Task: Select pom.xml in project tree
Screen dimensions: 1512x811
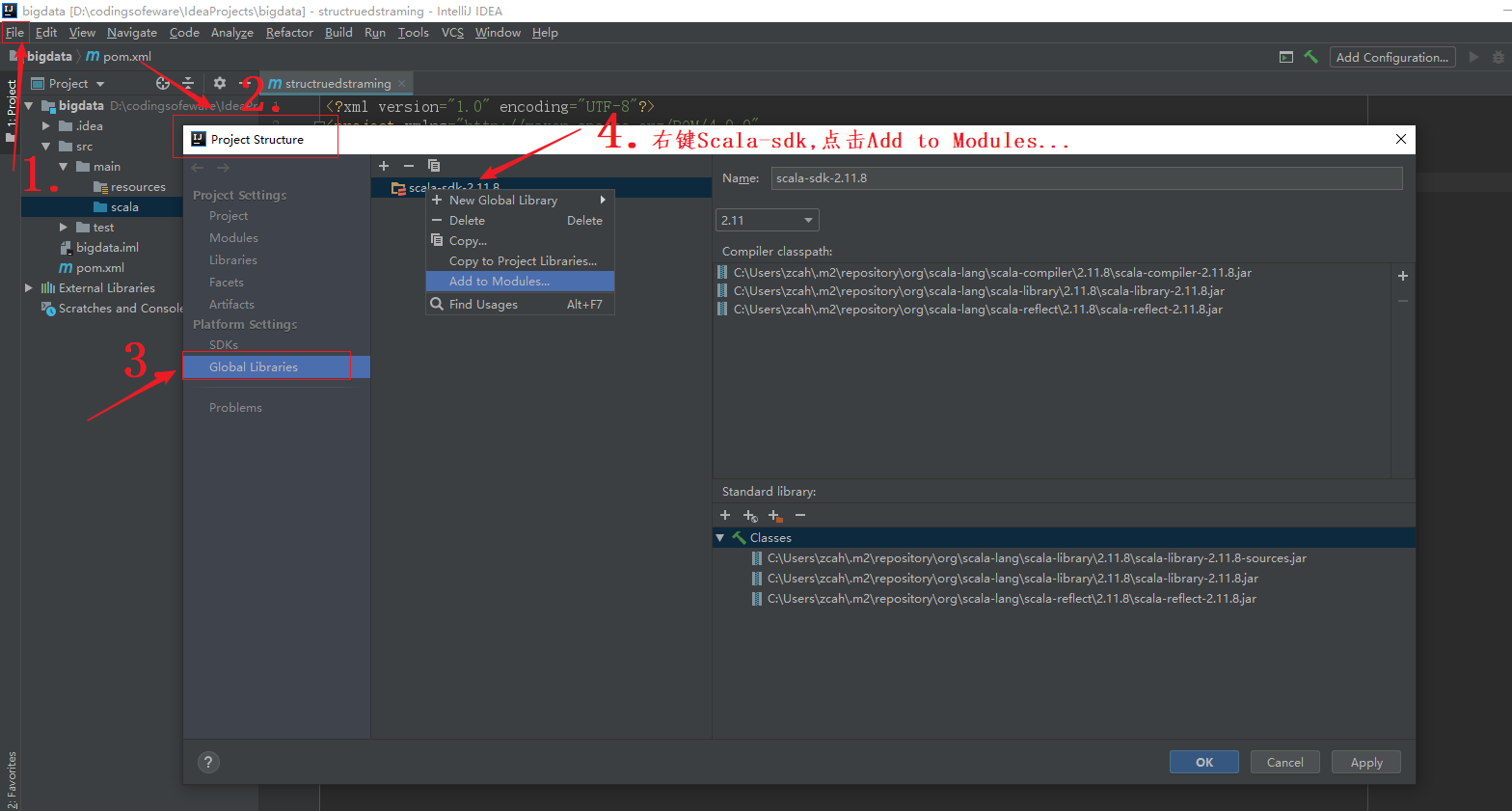Action: click(99, 268)
